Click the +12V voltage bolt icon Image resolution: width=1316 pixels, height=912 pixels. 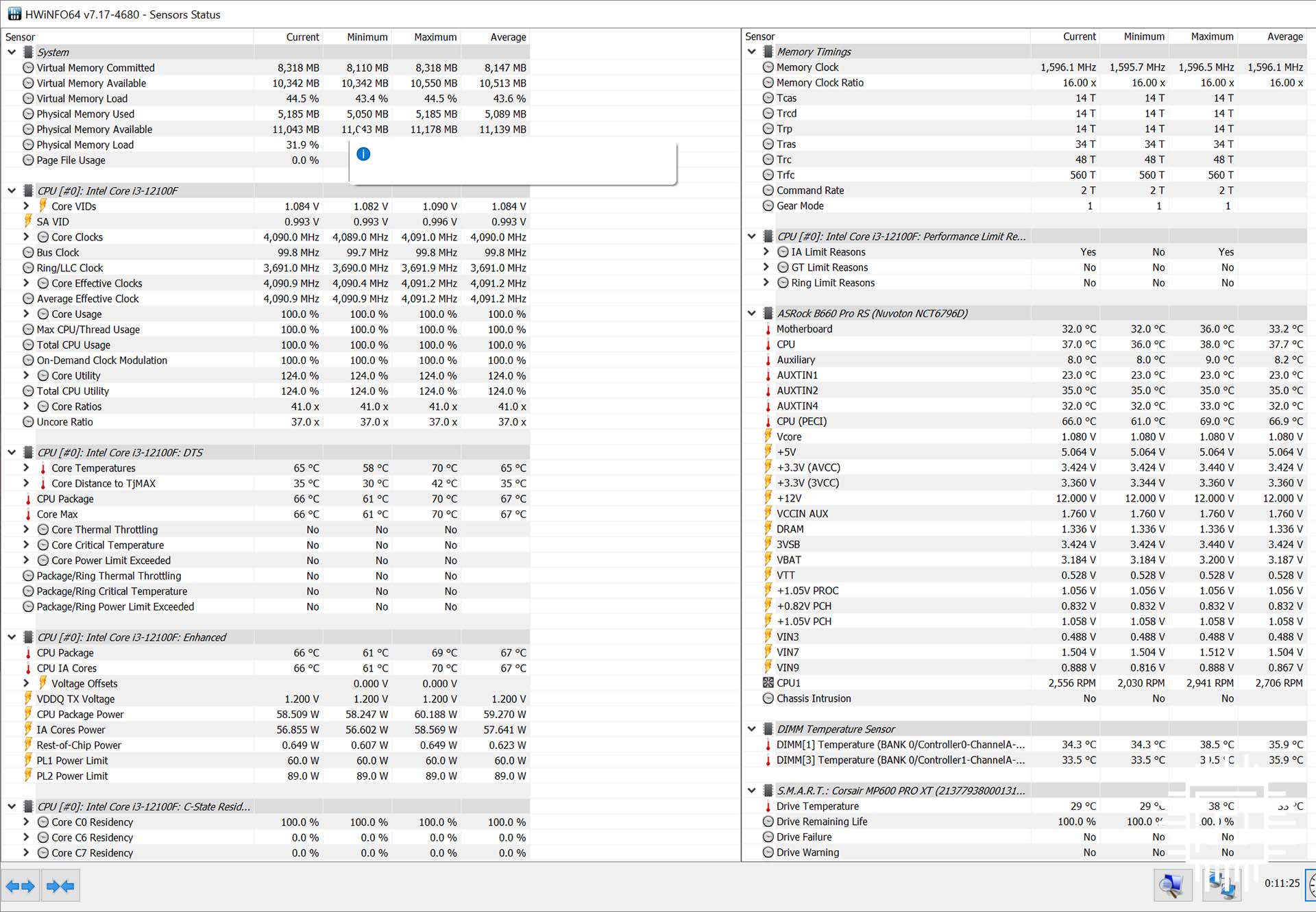pos(768,498)
